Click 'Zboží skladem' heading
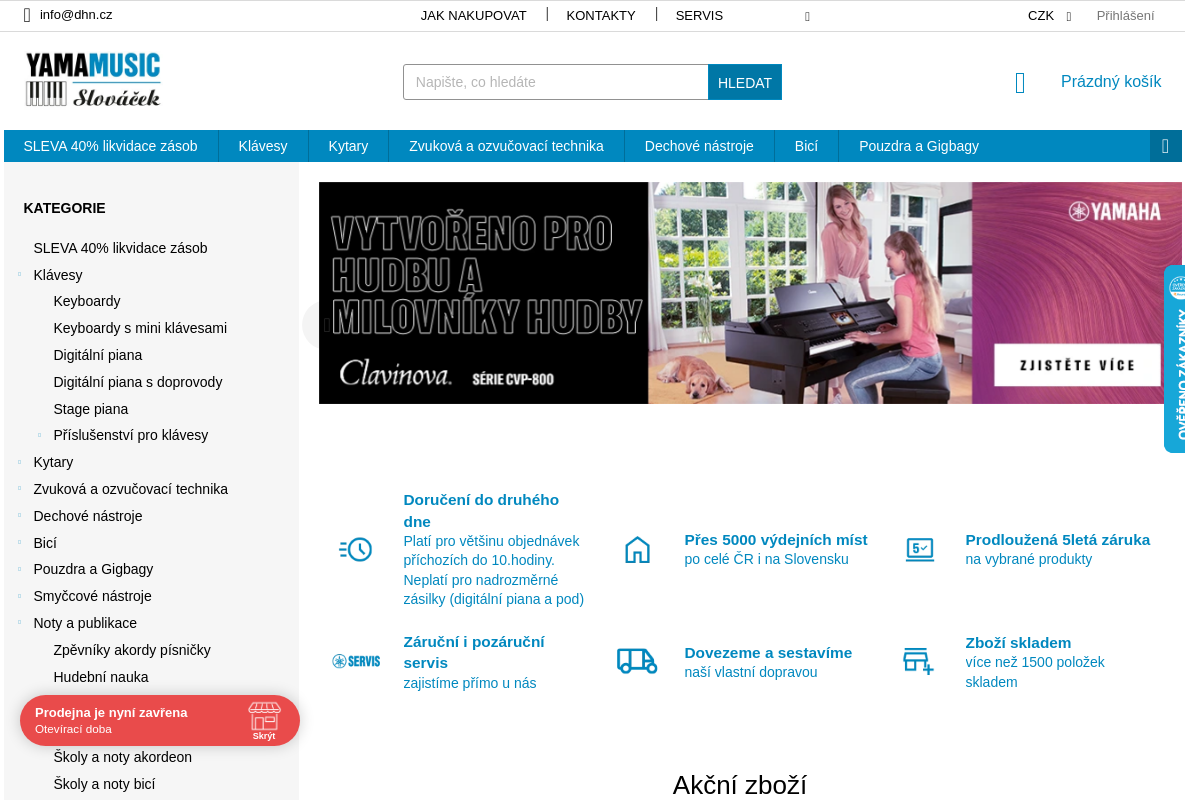This screenshot has width=1200, height=800. pos(1018,642)
